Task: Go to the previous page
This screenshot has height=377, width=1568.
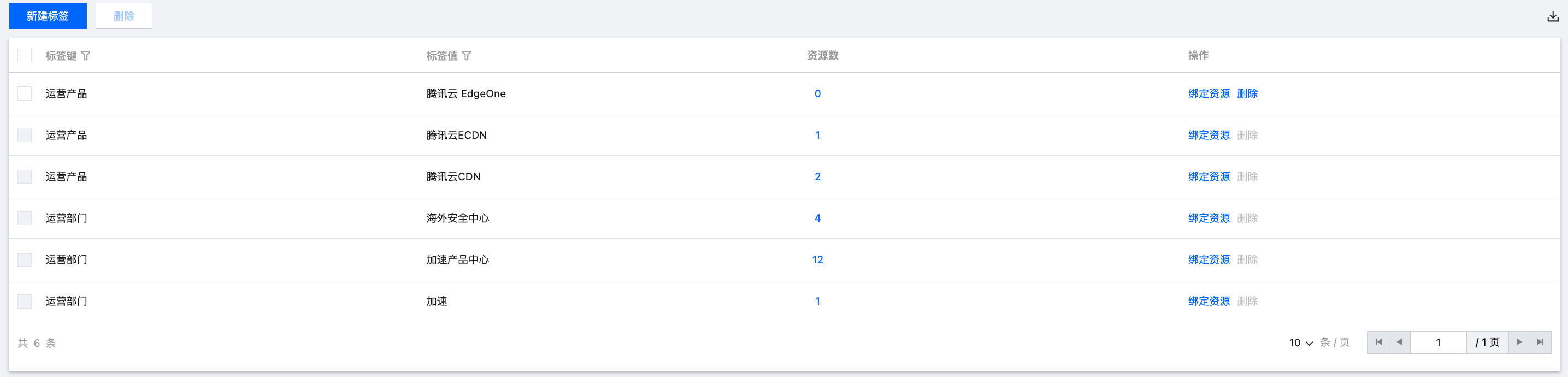Action: [x=1399, y=342]
